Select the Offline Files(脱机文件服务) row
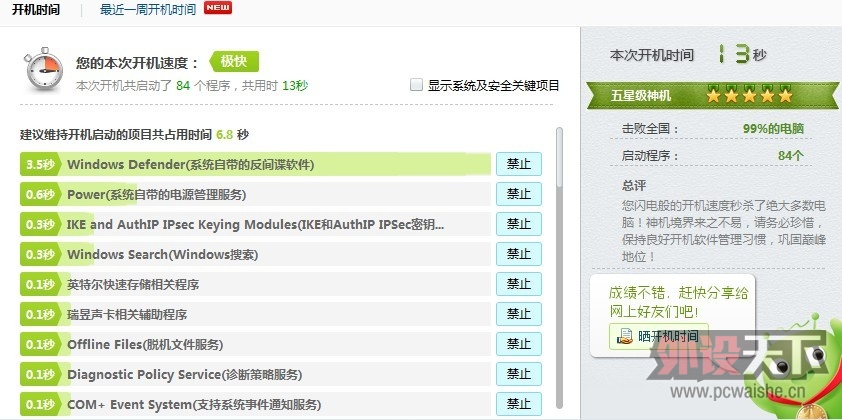Screen dimensions: 842x420 (256, 344)
